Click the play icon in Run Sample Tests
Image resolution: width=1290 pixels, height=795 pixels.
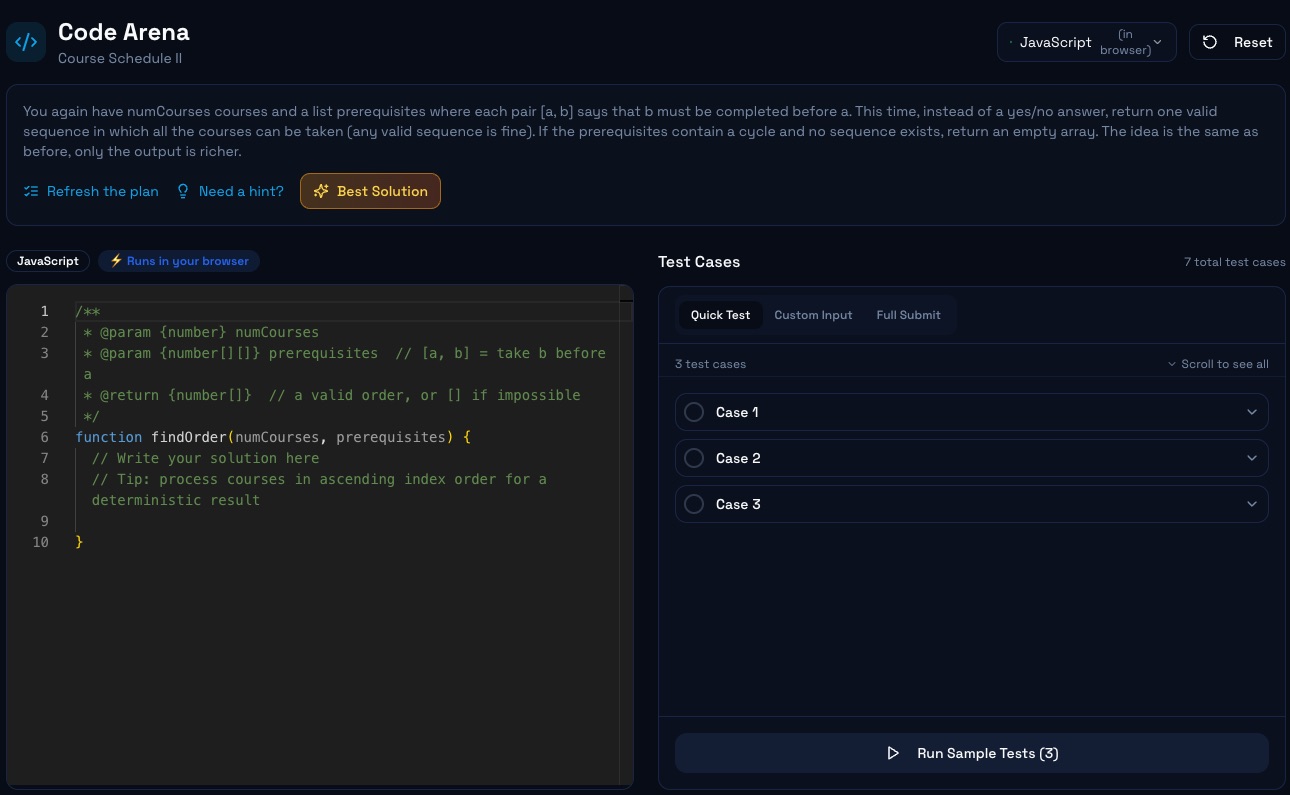click(893, 753)
